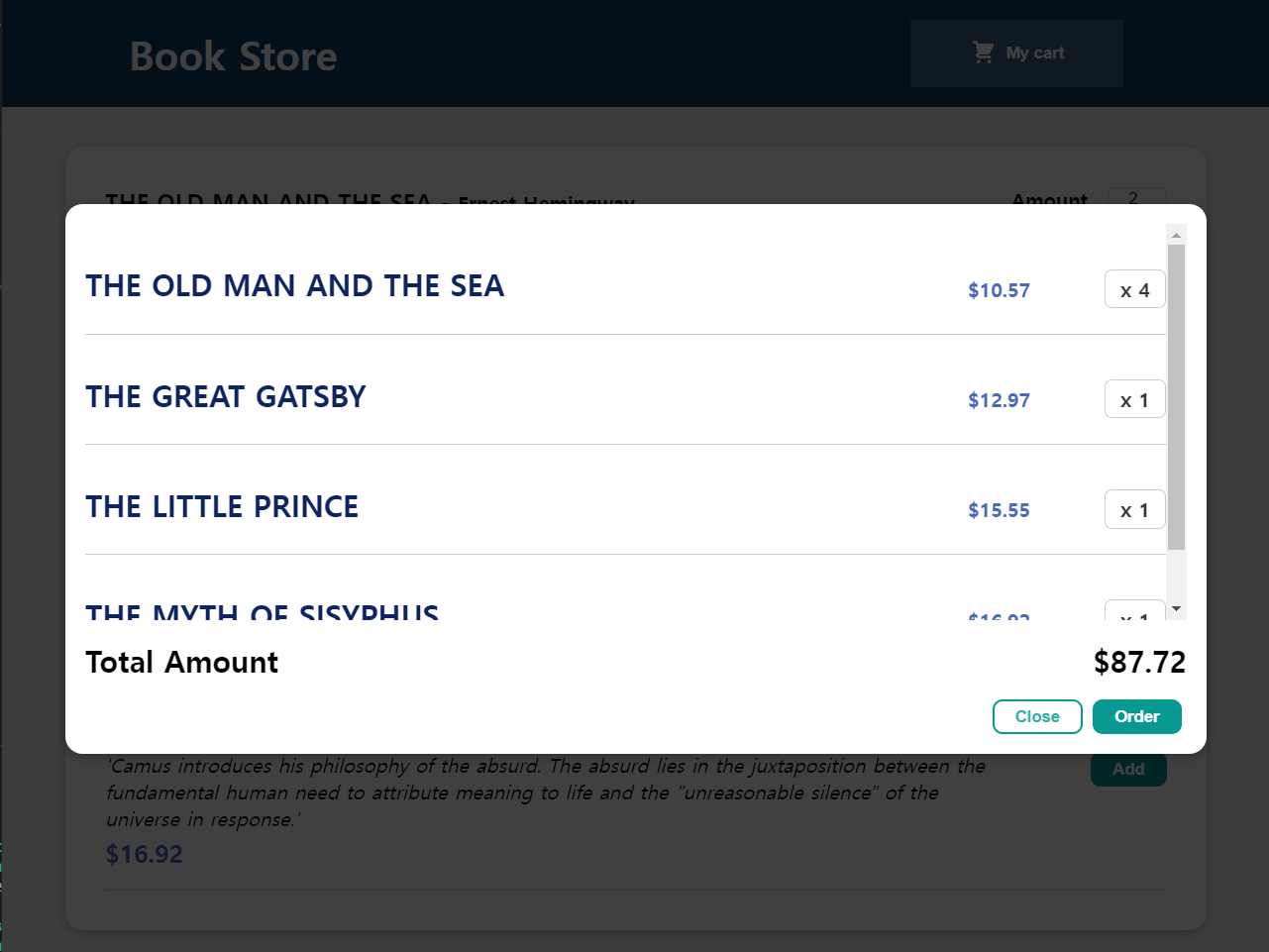The width and height of the screenshot is (1269, 952).
Task: Click the Total Amount value $87.72
Action: click(x=1139, y=661)
